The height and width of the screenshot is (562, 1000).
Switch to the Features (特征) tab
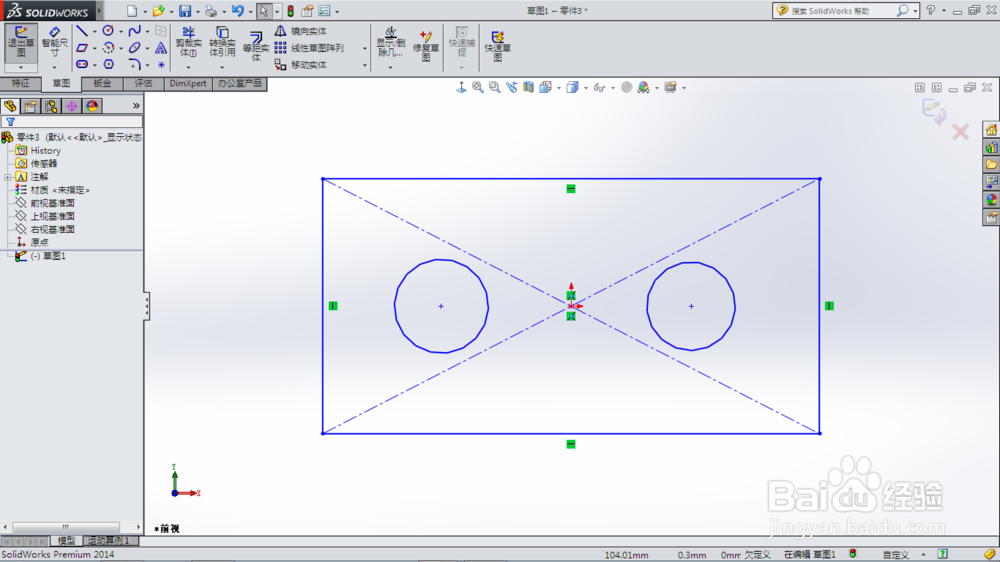click(20, 84)
